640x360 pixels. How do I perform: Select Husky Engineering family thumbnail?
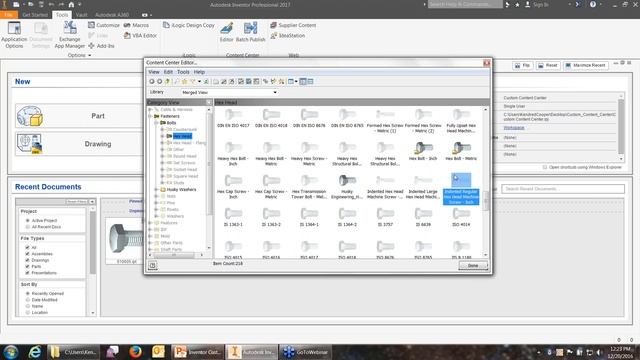tap(347, 180)
